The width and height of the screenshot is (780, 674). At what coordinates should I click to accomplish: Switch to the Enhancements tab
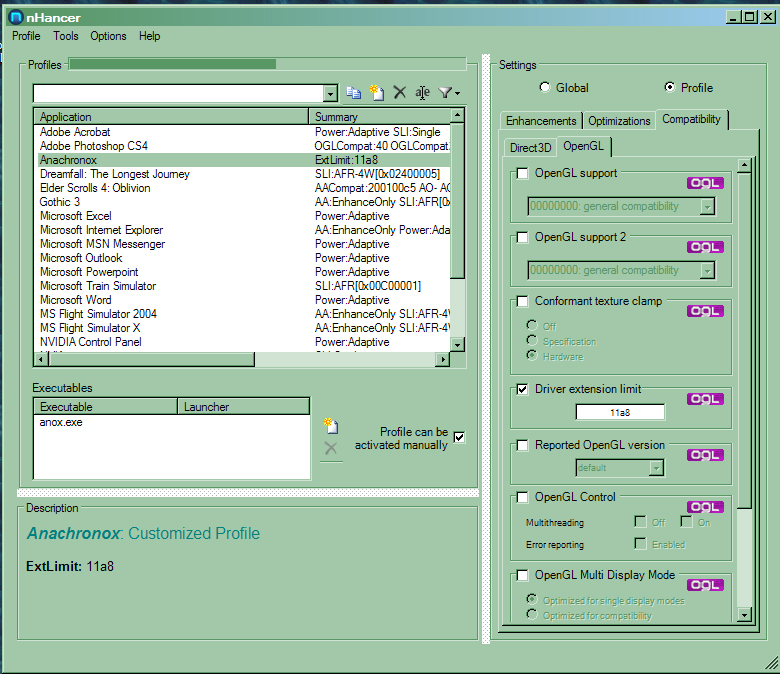coord(541,121)
